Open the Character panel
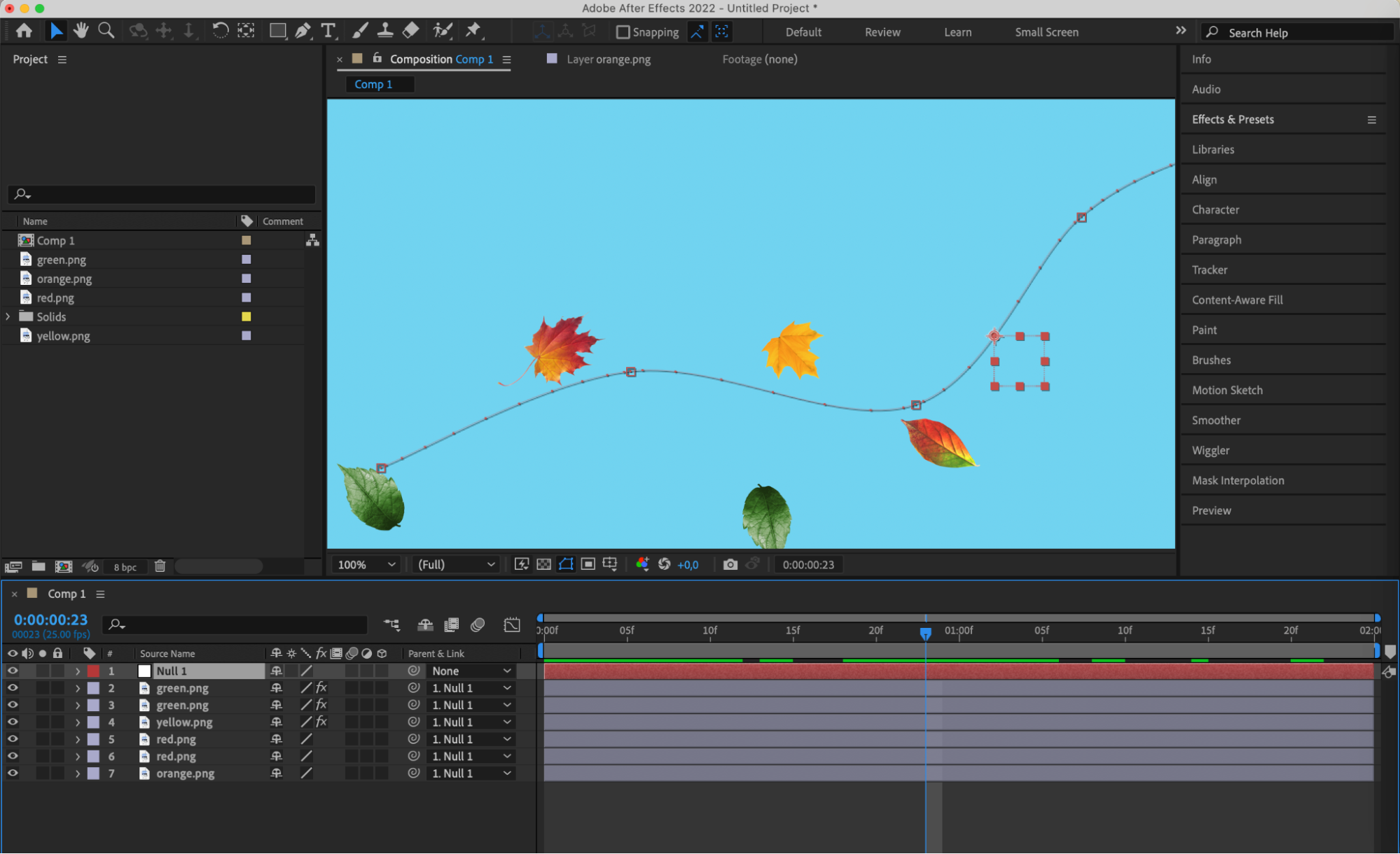The width and height of the screenshot is (1400, 854). pos(1215,209)
